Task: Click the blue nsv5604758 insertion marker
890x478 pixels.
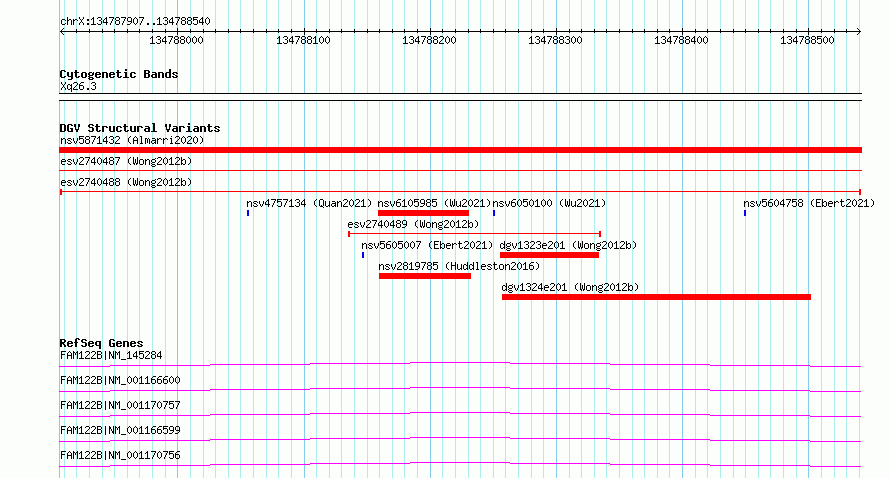Action: (x=745, y=213)
